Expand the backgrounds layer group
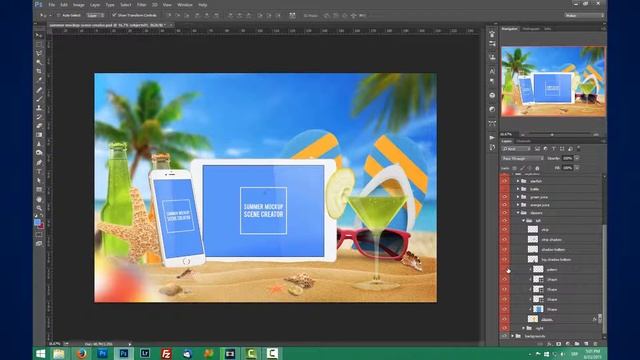 tap(513, 336)
